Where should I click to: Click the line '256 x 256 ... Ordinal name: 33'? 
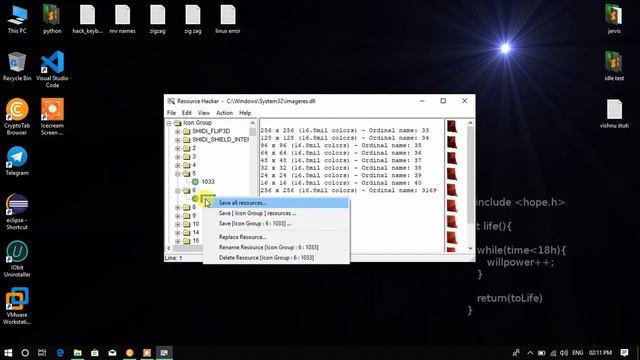[344, 130]
